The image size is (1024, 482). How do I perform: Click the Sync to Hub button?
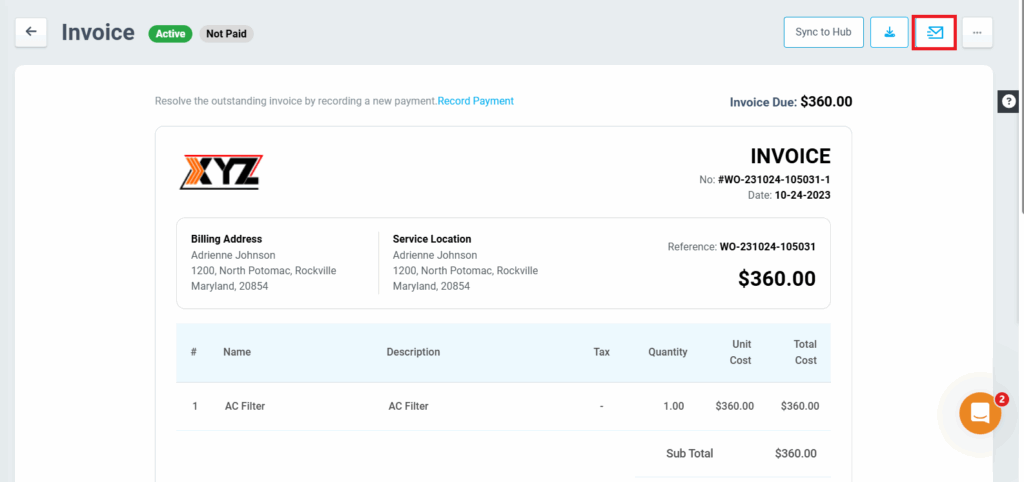click(x=823, y=32)
